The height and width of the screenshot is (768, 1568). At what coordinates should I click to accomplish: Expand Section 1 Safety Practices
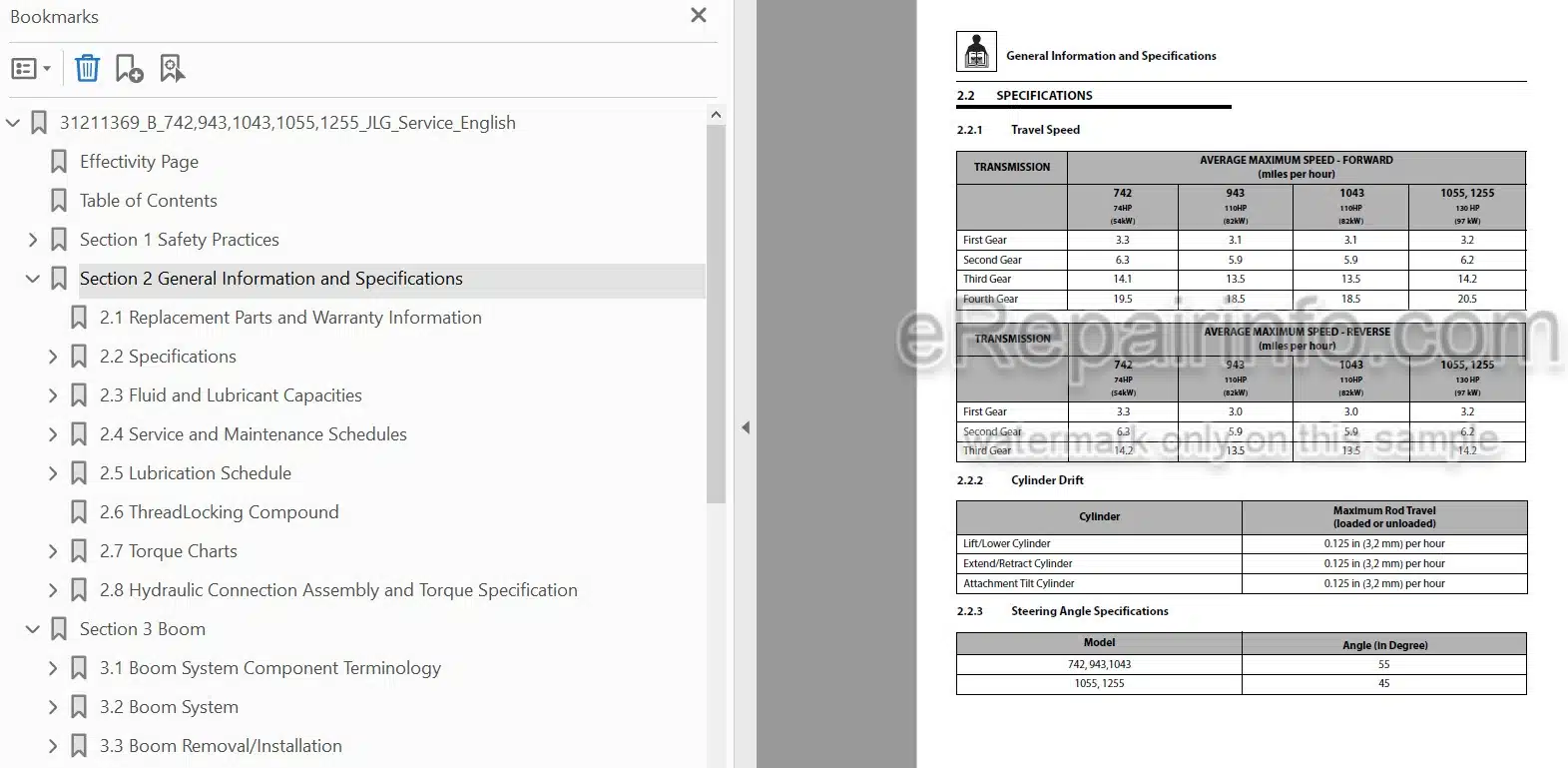(x=33, y=240)
